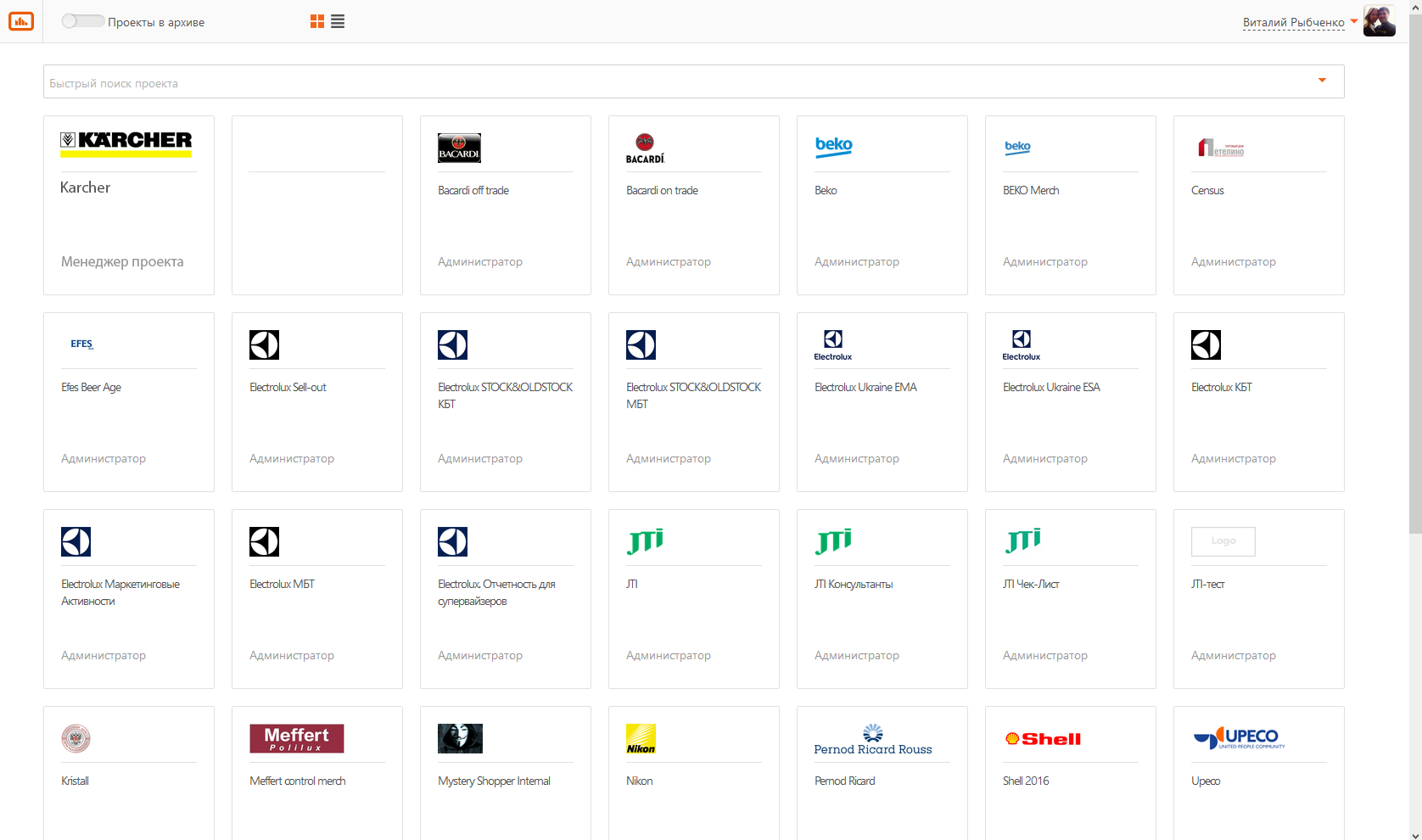Image resolution: width=1422 pixels, height=840 pixels.
Task: Click the Electrolux STOCK&OLDSTOCK КБТ logo
Action: coord(452,344)
